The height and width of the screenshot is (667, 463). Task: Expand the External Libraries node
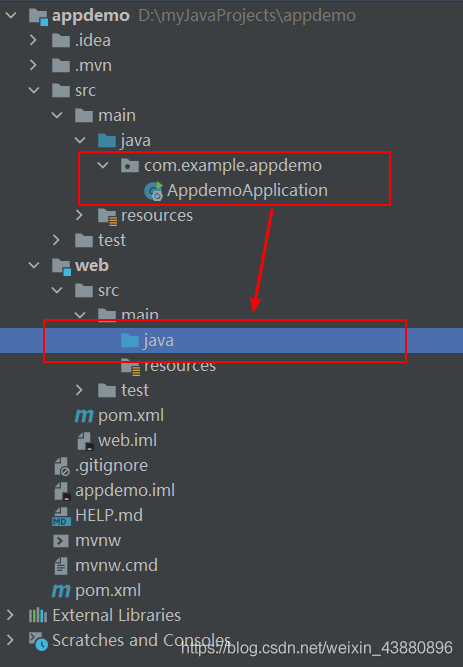point(10,615)
